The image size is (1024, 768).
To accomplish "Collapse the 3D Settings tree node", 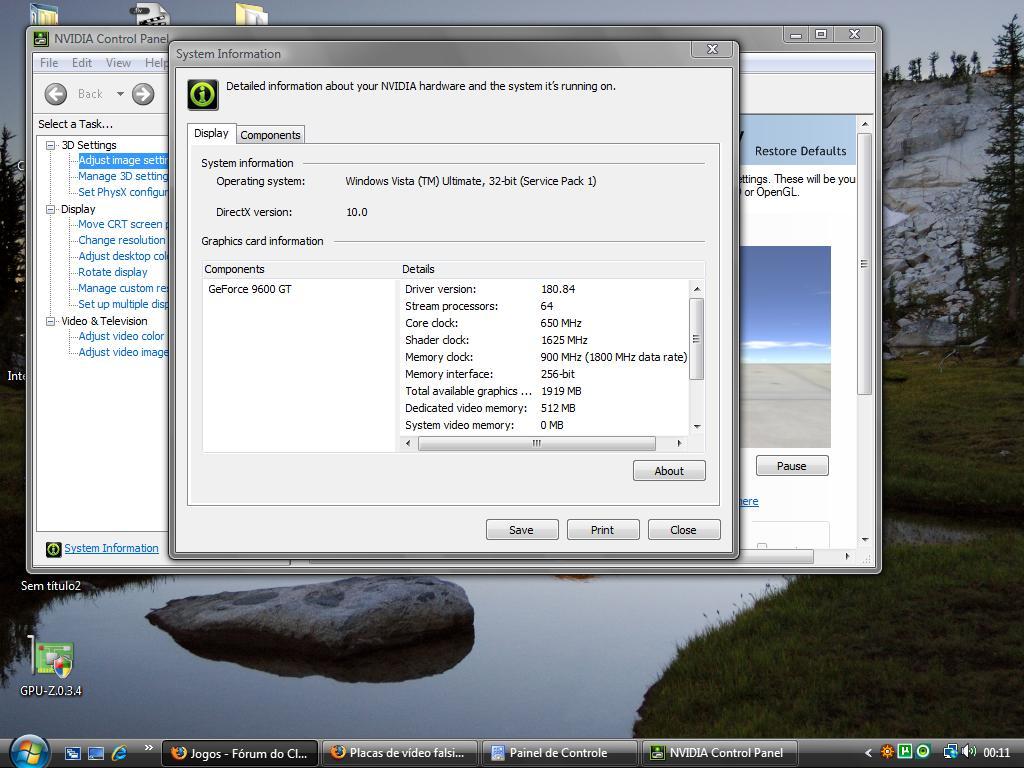I will click(50, 145).
